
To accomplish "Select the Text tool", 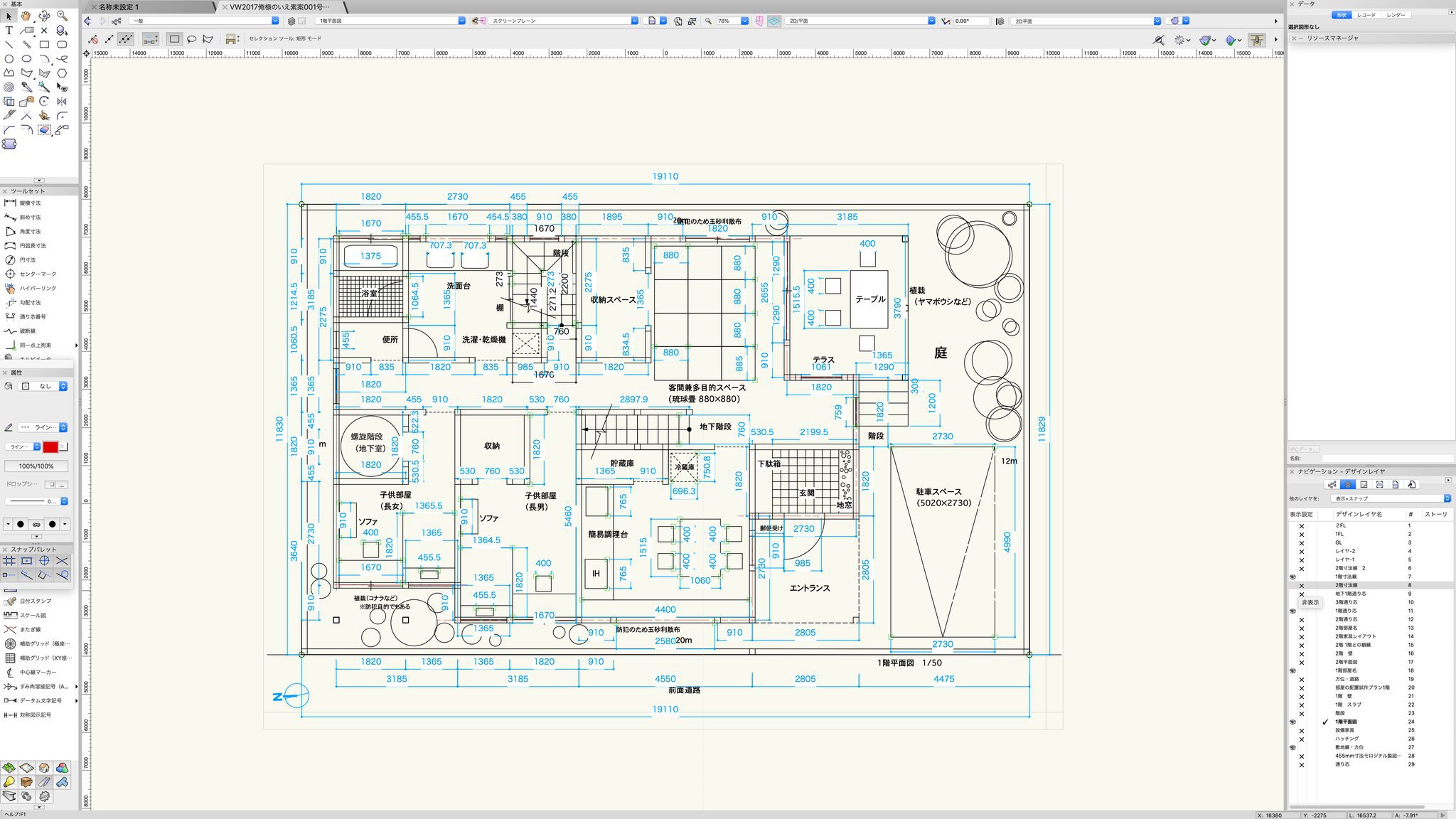I will click(9, 31).
